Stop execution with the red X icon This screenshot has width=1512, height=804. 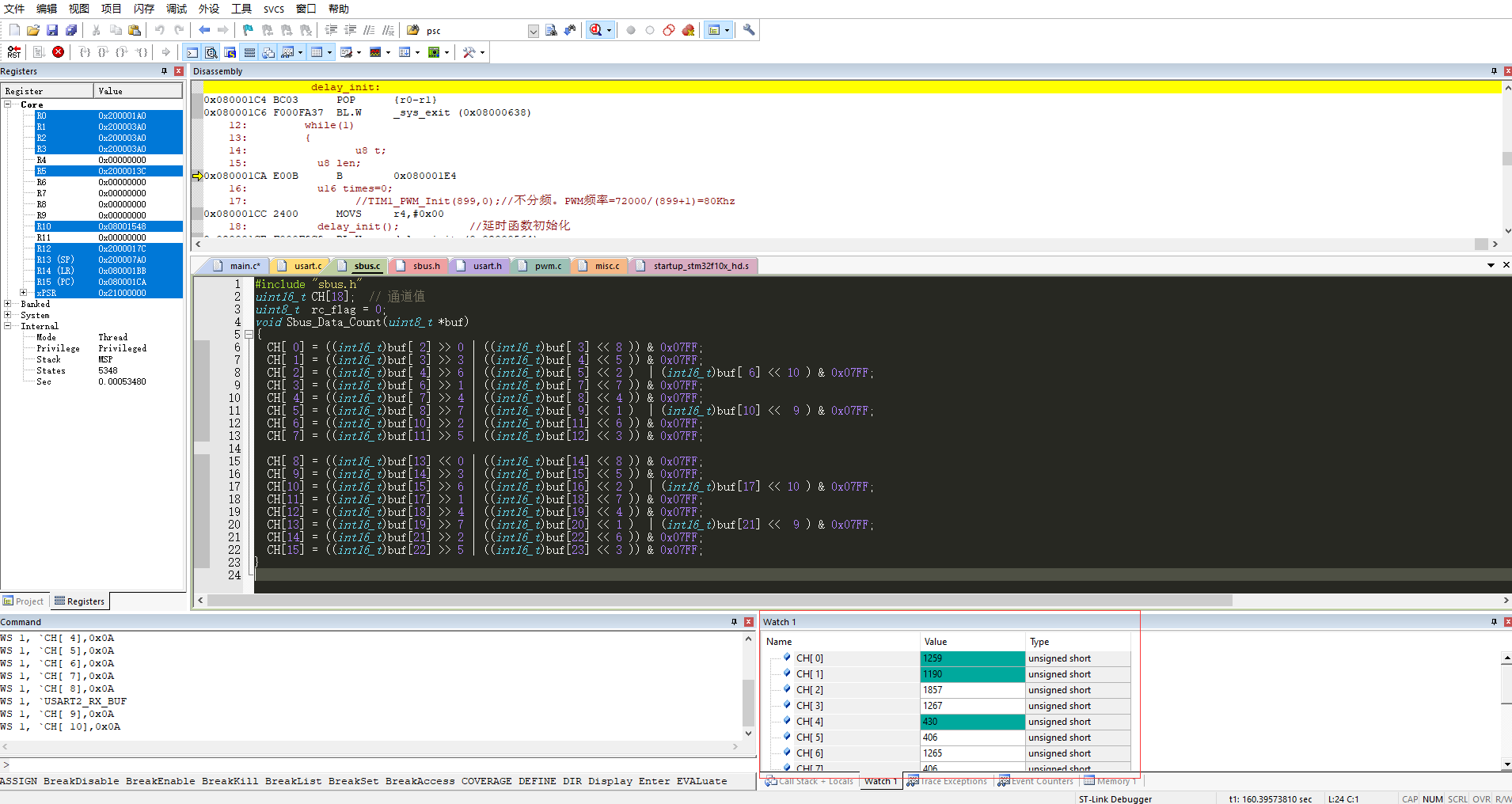(58, 52)
